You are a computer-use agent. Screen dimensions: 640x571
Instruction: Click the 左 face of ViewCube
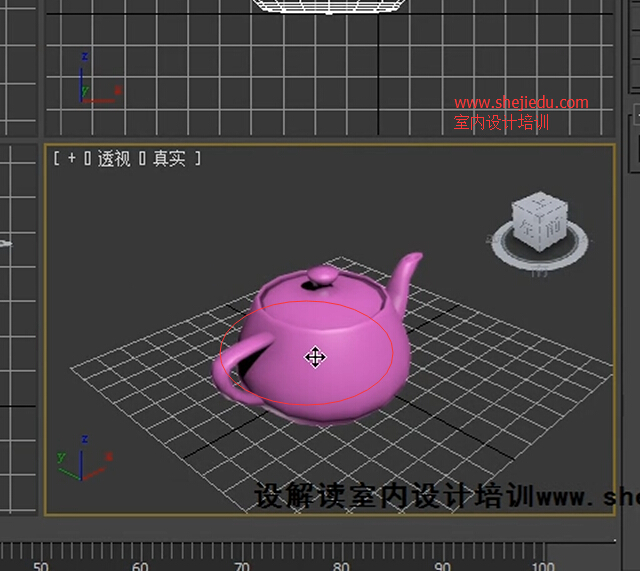click(x=526, y=228)
